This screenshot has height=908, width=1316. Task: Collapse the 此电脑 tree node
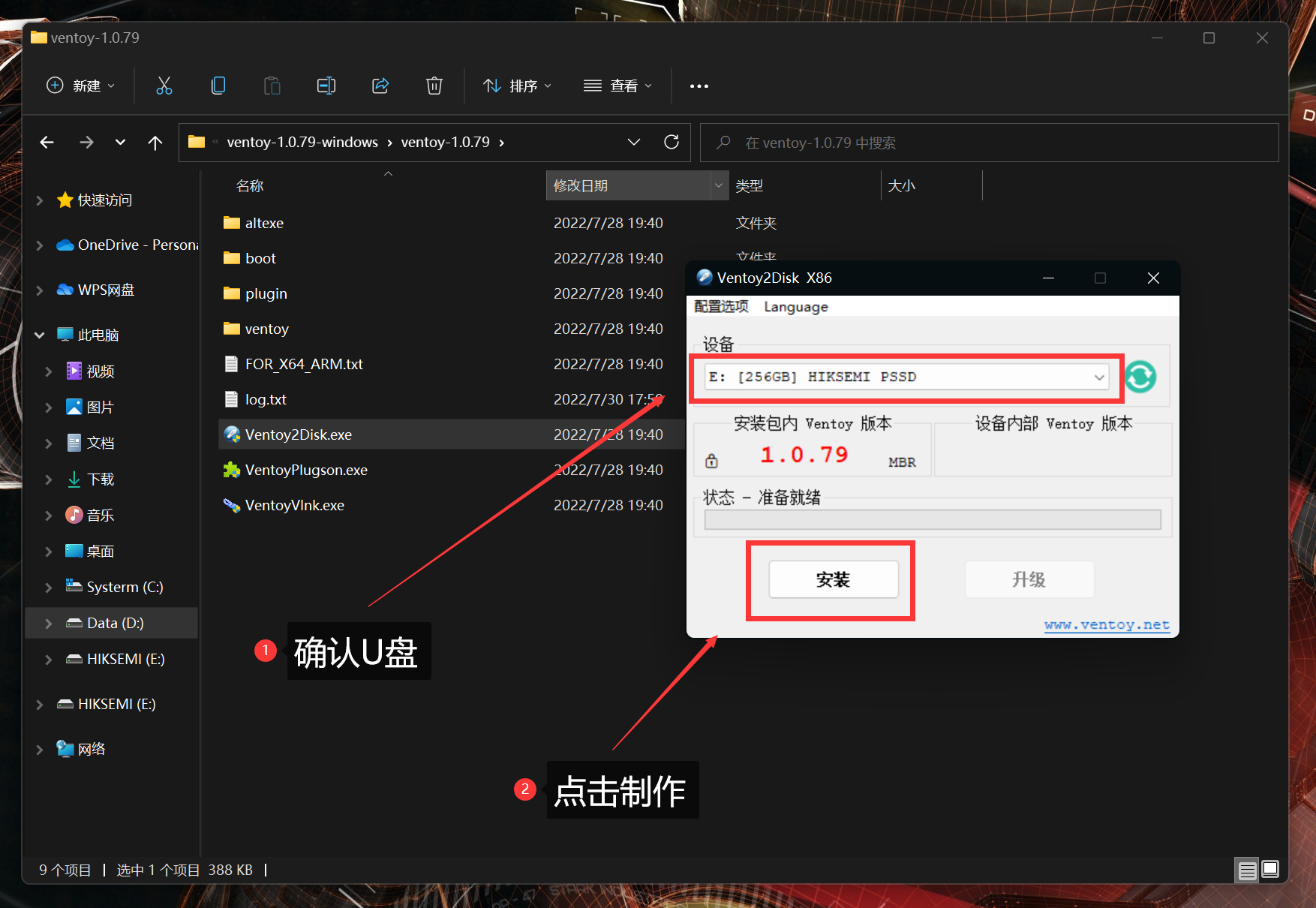click(40, 335)
